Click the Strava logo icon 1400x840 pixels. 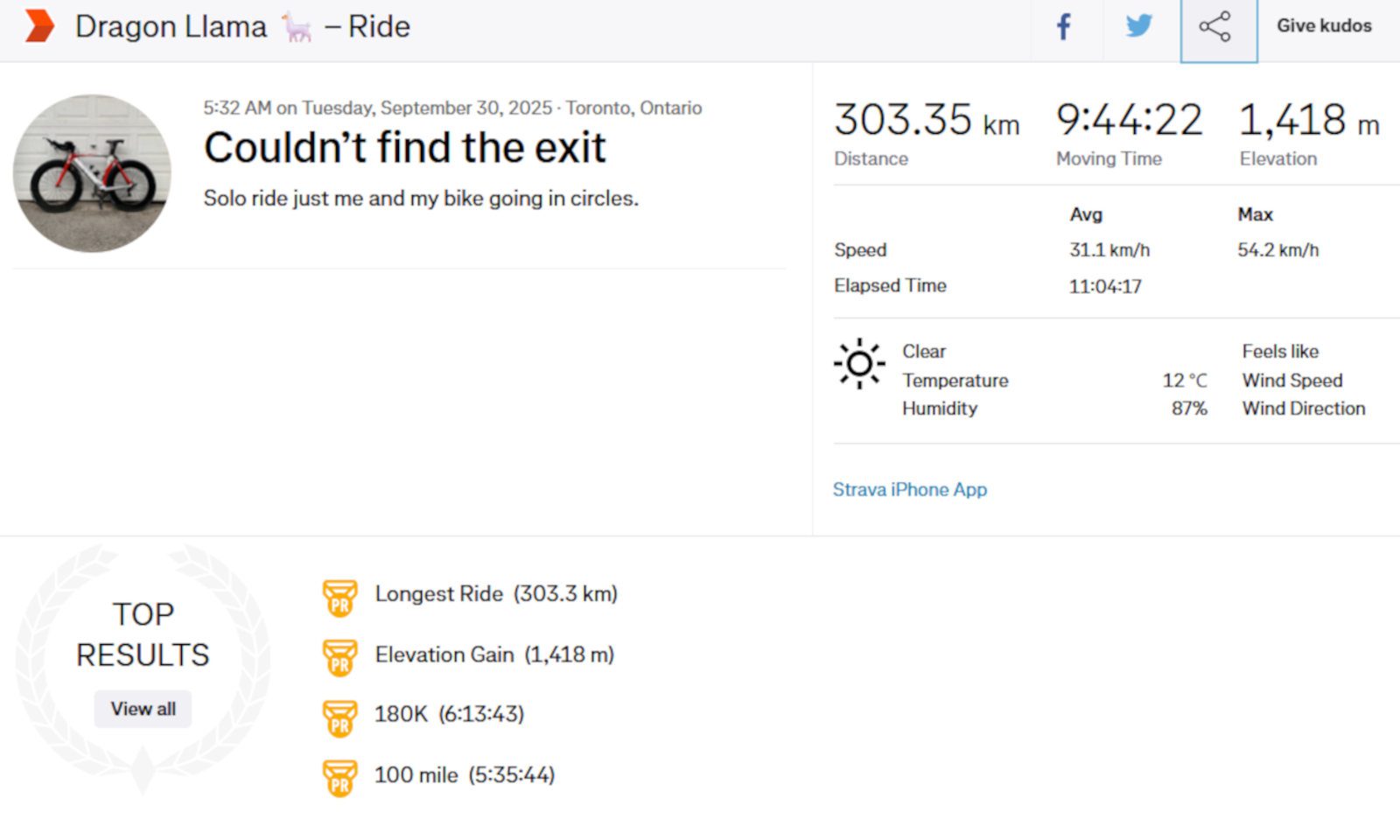38,26
